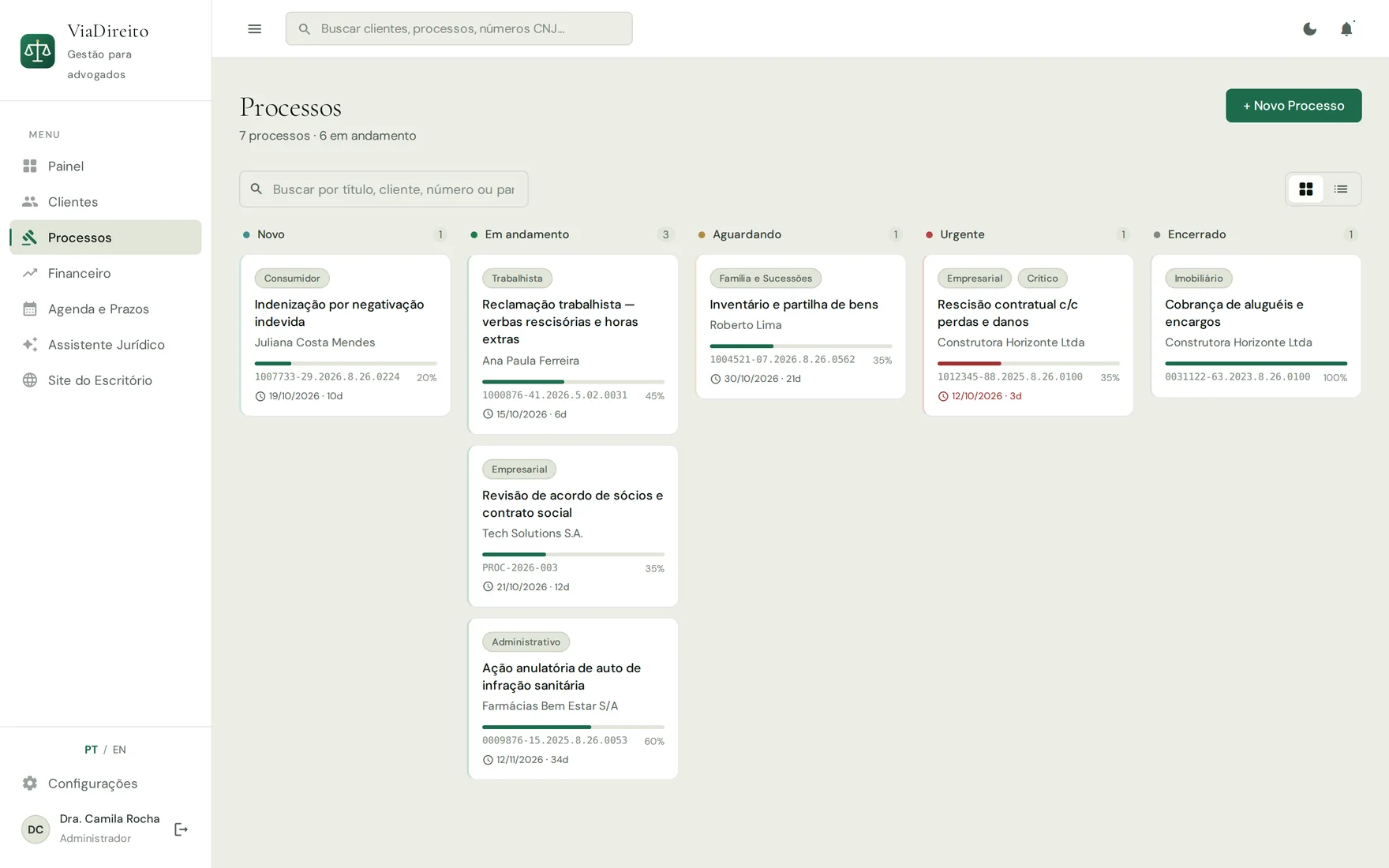Select the kanban grid view

point(1306,189)
